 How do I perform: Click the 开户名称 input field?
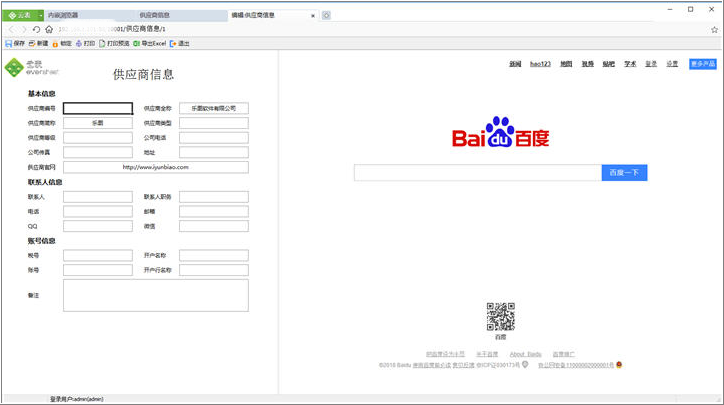(x=214, y=255)
